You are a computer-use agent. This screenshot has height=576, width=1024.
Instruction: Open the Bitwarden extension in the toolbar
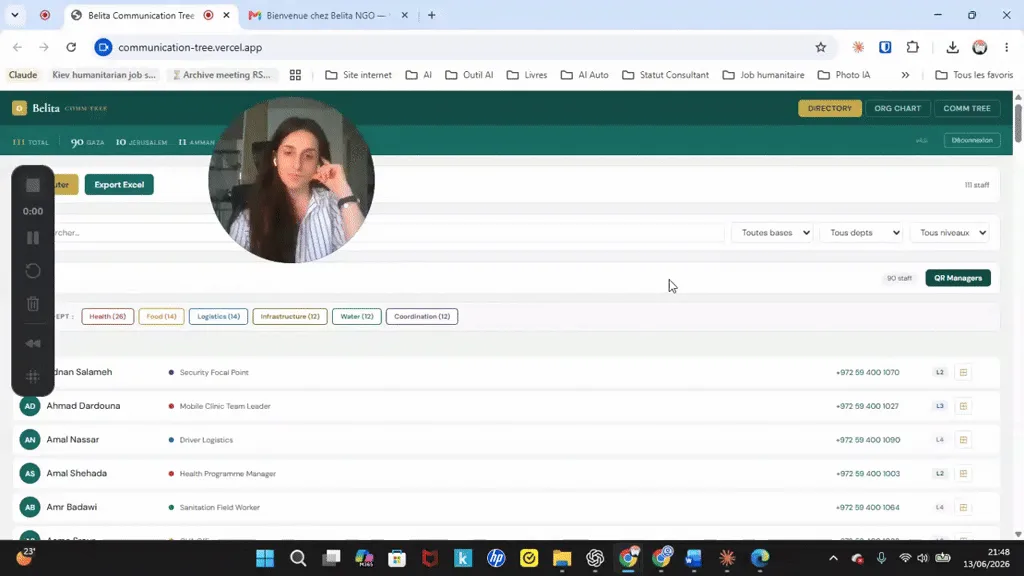pyautogui.click(x=885, y=47)
